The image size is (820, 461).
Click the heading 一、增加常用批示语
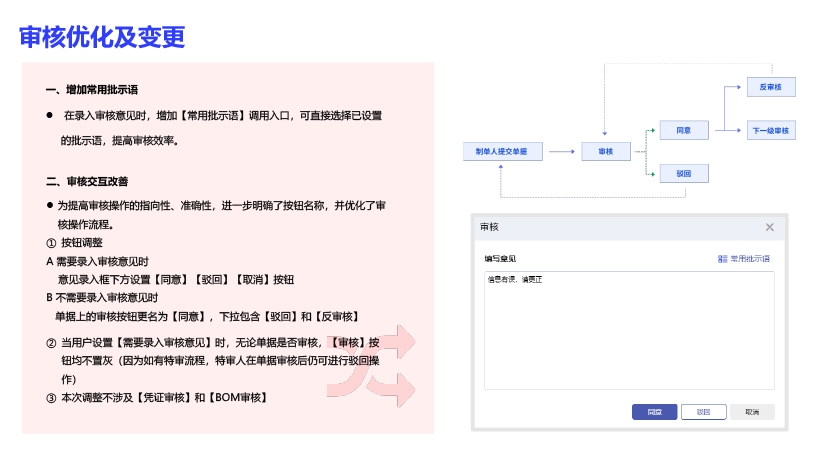click(x=91, y=90)
